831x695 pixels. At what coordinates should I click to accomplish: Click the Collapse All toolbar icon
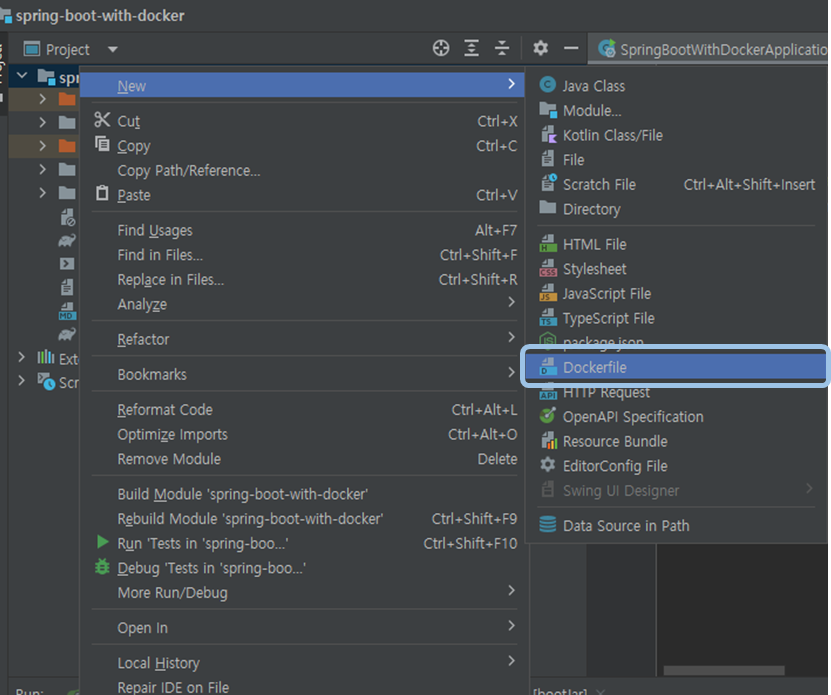click(x=501, y=48)
